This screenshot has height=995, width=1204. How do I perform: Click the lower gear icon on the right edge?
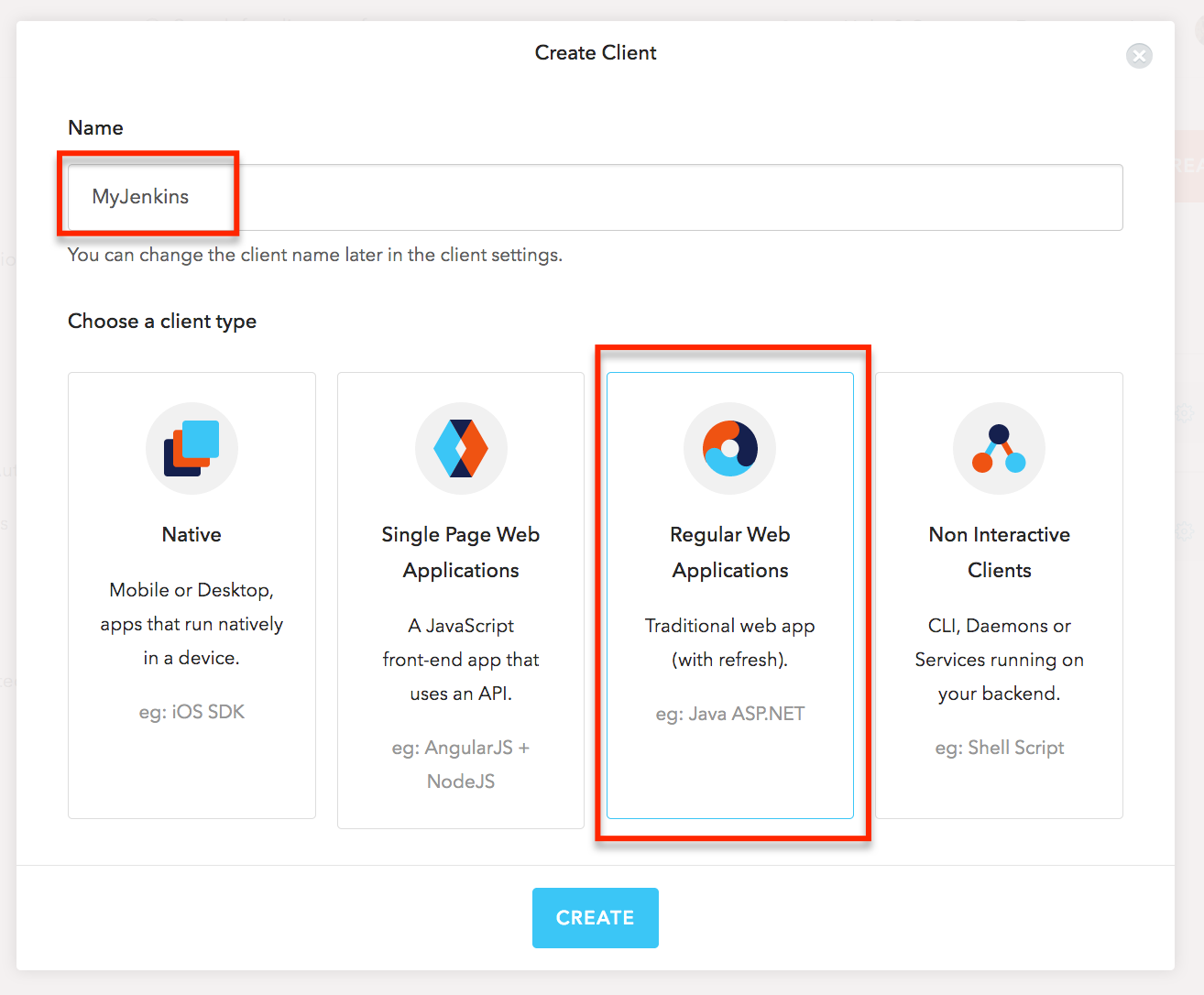click(1184, 530)
